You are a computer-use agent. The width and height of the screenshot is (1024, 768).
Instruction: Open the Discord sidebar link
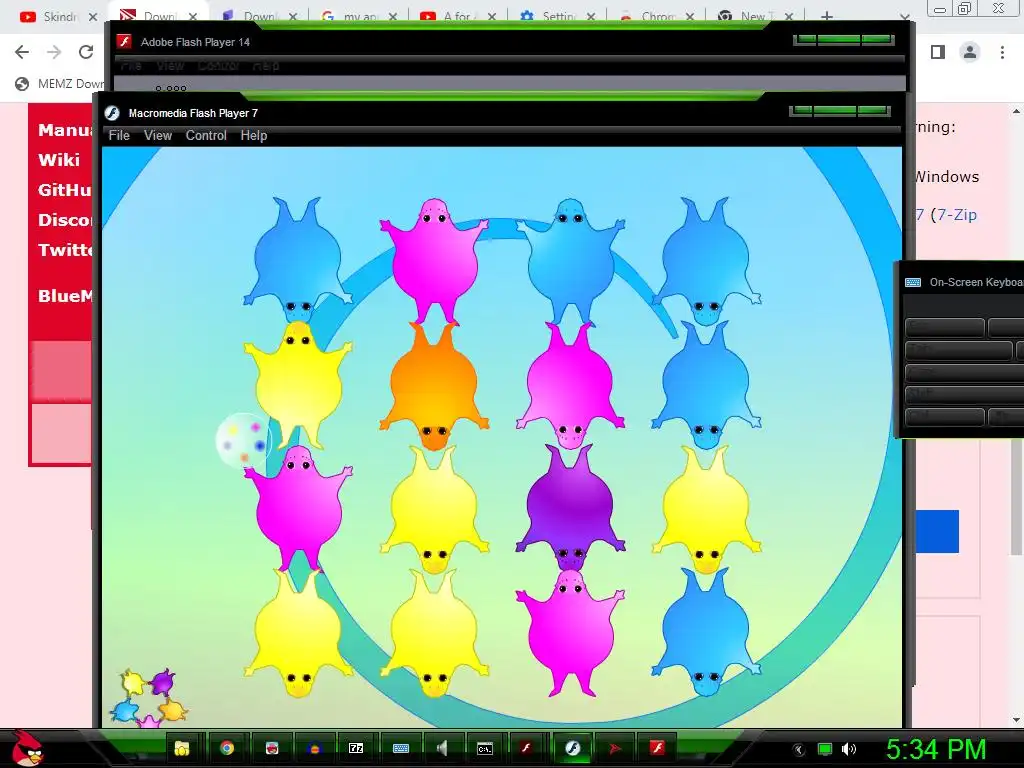[x=65, y=220]
